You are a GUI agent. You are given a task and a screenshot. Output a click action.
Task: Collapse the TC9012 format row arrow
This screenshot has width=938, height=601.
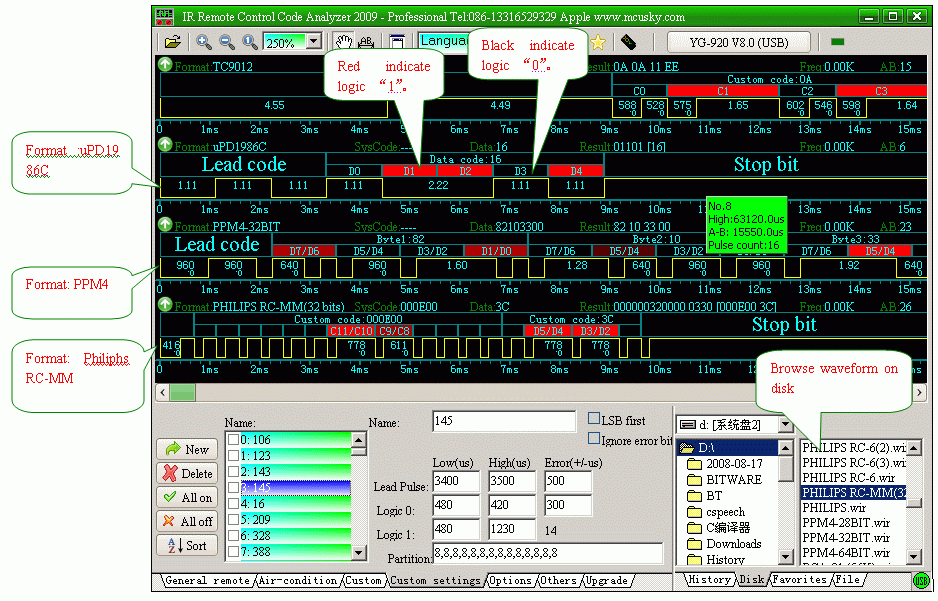(x=165, y=66)
